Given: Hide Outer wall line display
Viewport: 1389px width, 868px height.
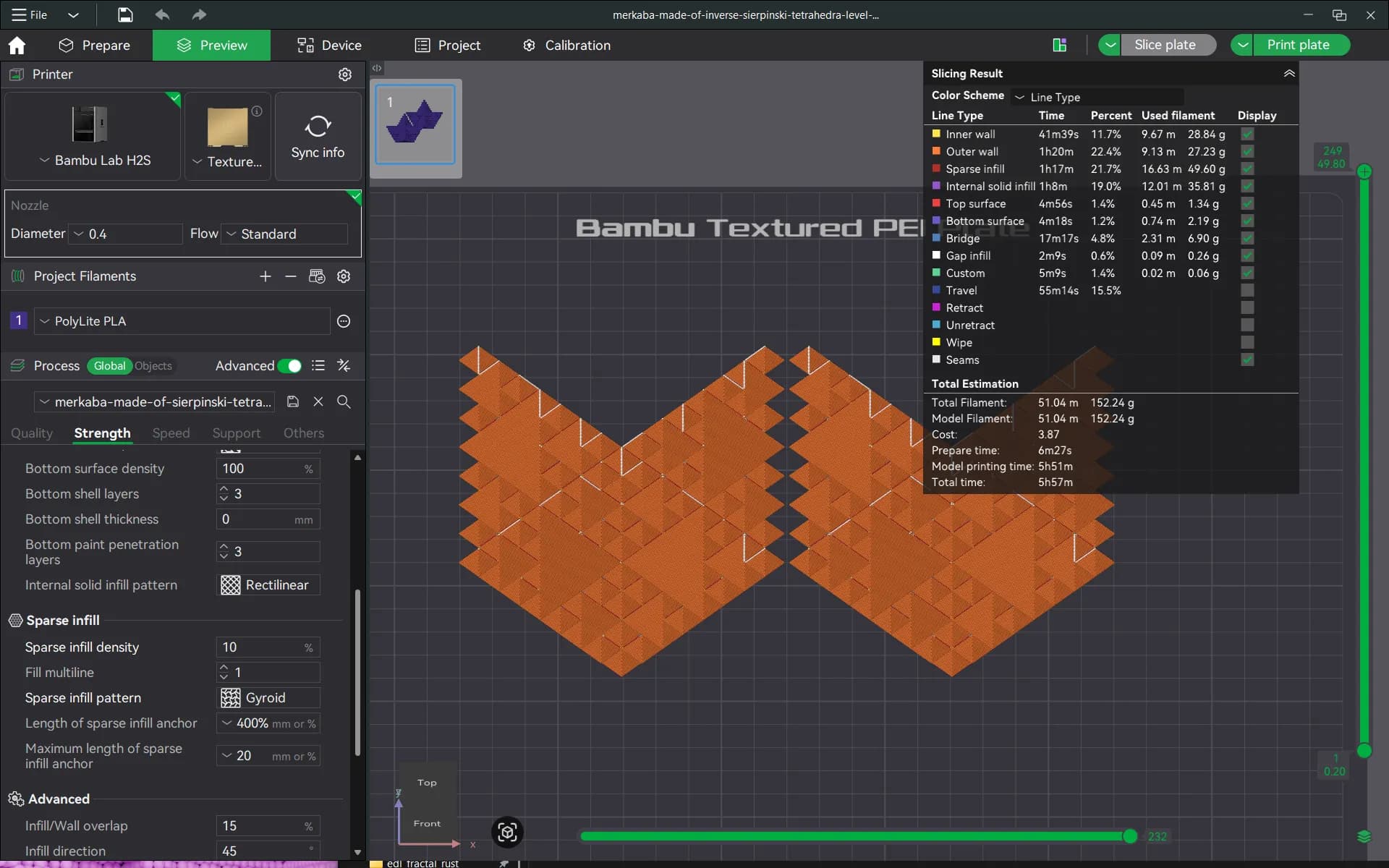Looking at the screenshot, I should point(1247,152).
